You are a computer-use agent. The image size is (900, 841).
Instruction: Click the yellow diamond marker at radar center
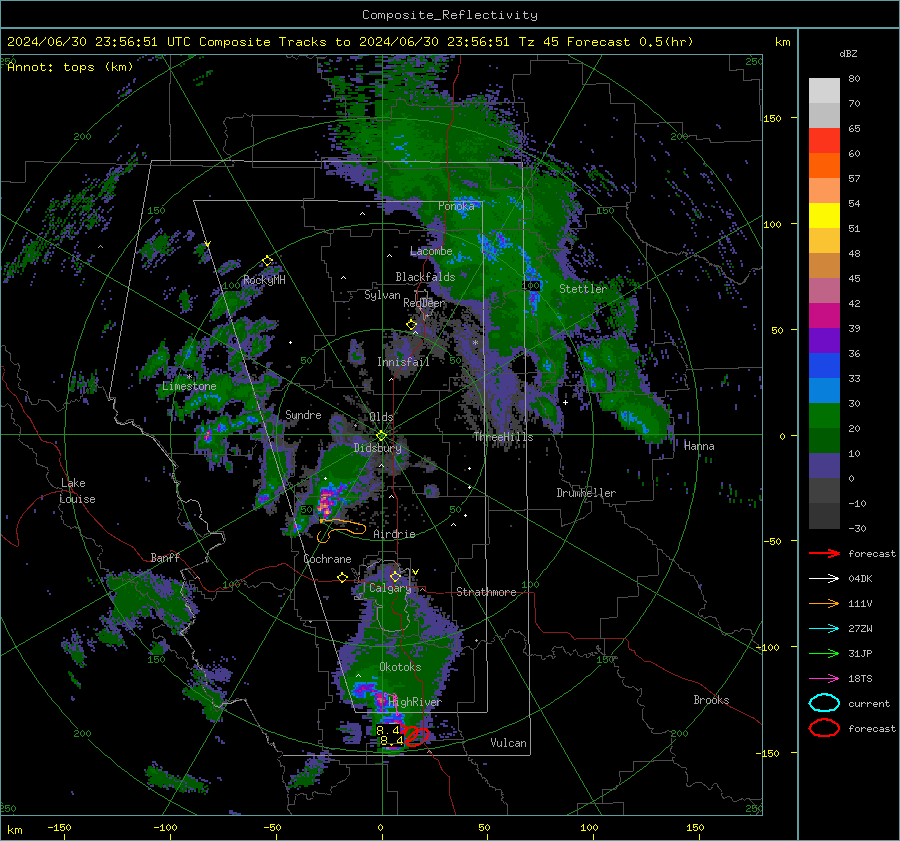(381, 436)
